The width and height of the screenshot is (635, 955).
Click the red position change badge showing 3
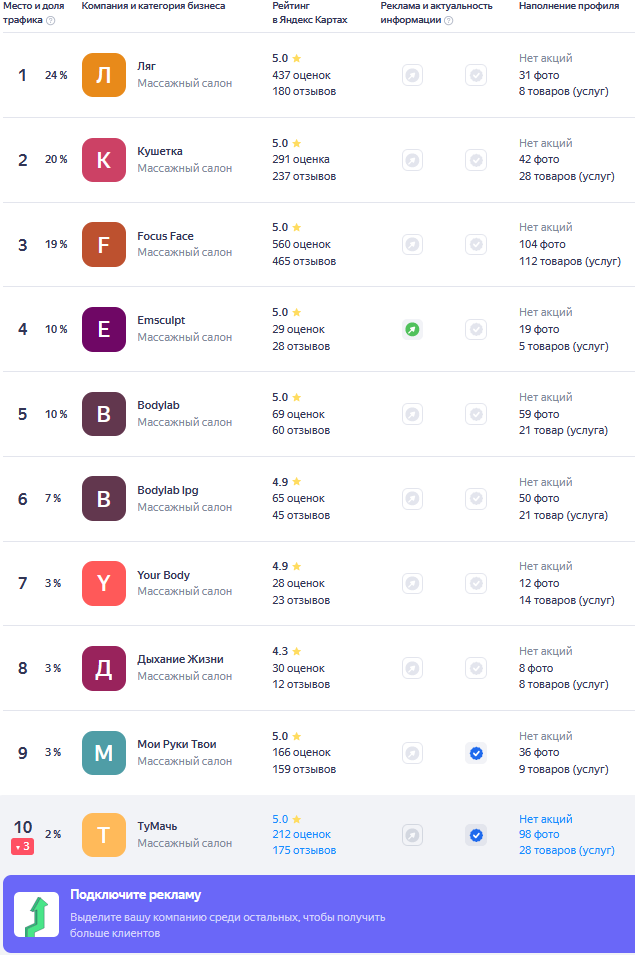point(23,847)
